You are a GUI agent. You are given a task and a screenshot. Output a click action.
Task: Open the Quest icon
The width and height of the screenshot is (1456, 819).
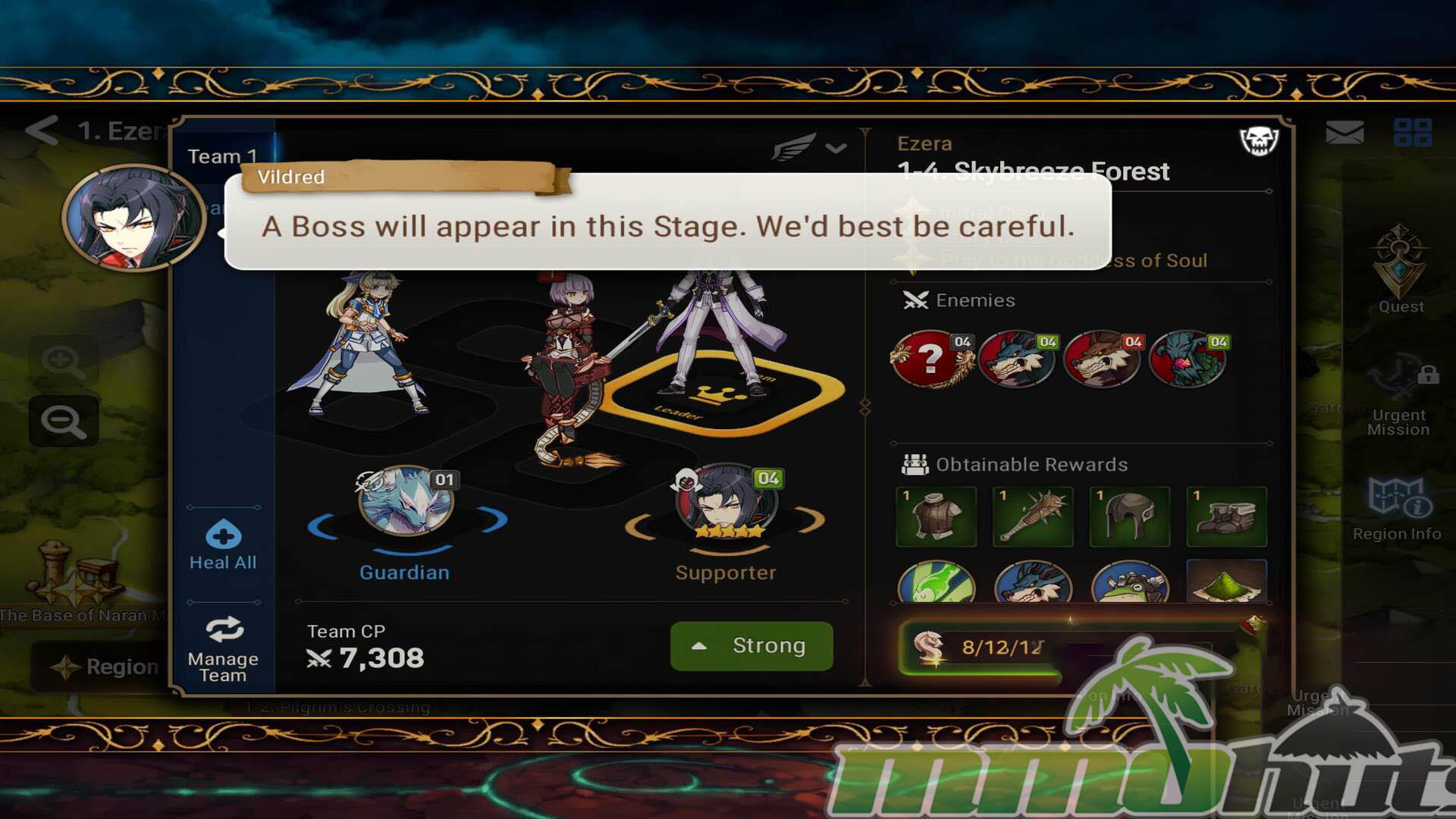click(x=1400, y=269)
